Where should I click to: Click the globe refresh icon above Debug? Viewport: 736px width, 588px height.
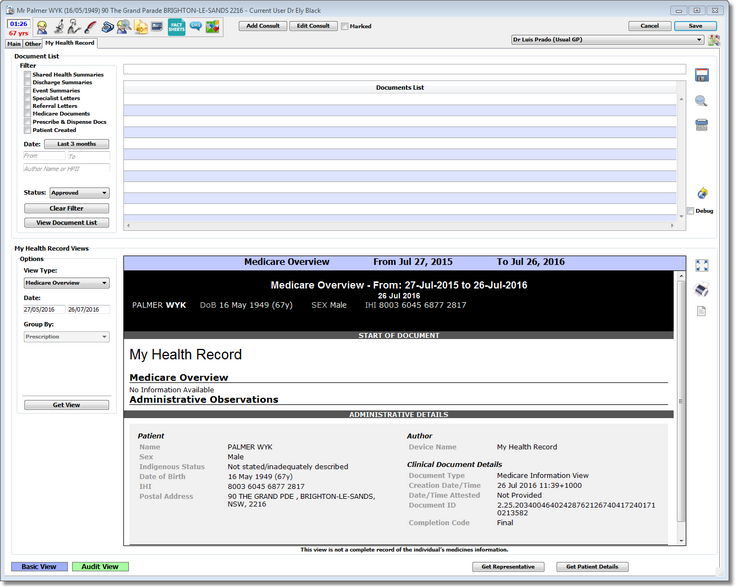click(702, 193)
